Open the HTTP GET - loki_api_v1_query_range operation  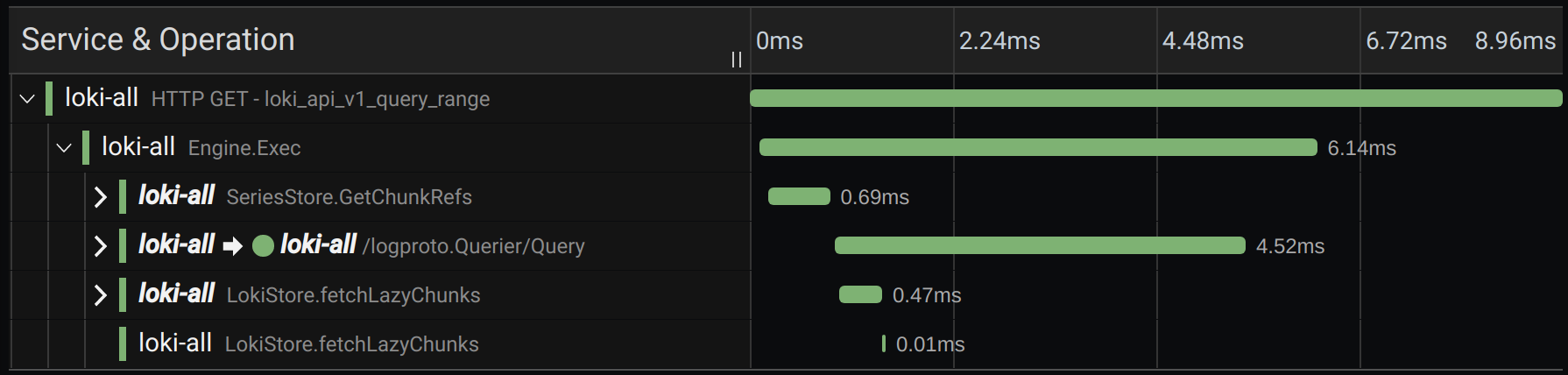320,100
